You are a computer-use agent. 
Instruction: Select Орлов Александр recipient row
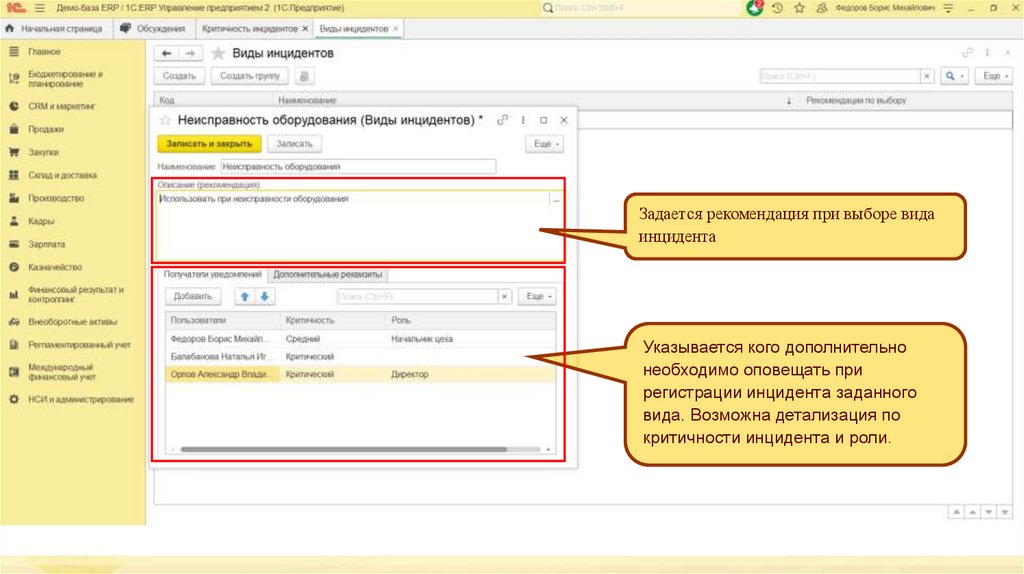click(x=360, y=374)
